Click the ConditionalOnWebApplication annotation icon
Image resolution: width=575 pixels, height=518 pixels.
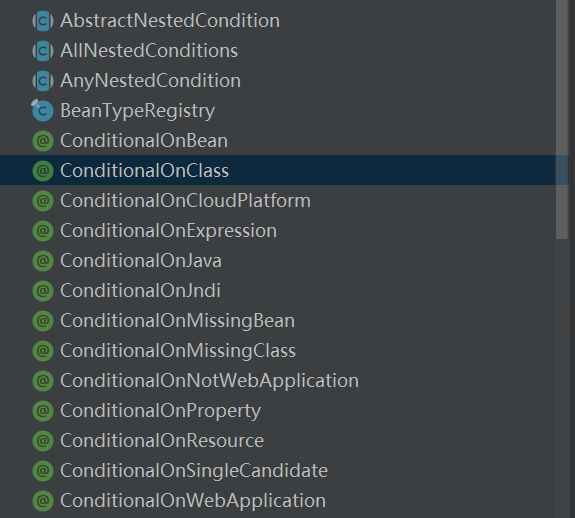[43, 501]
